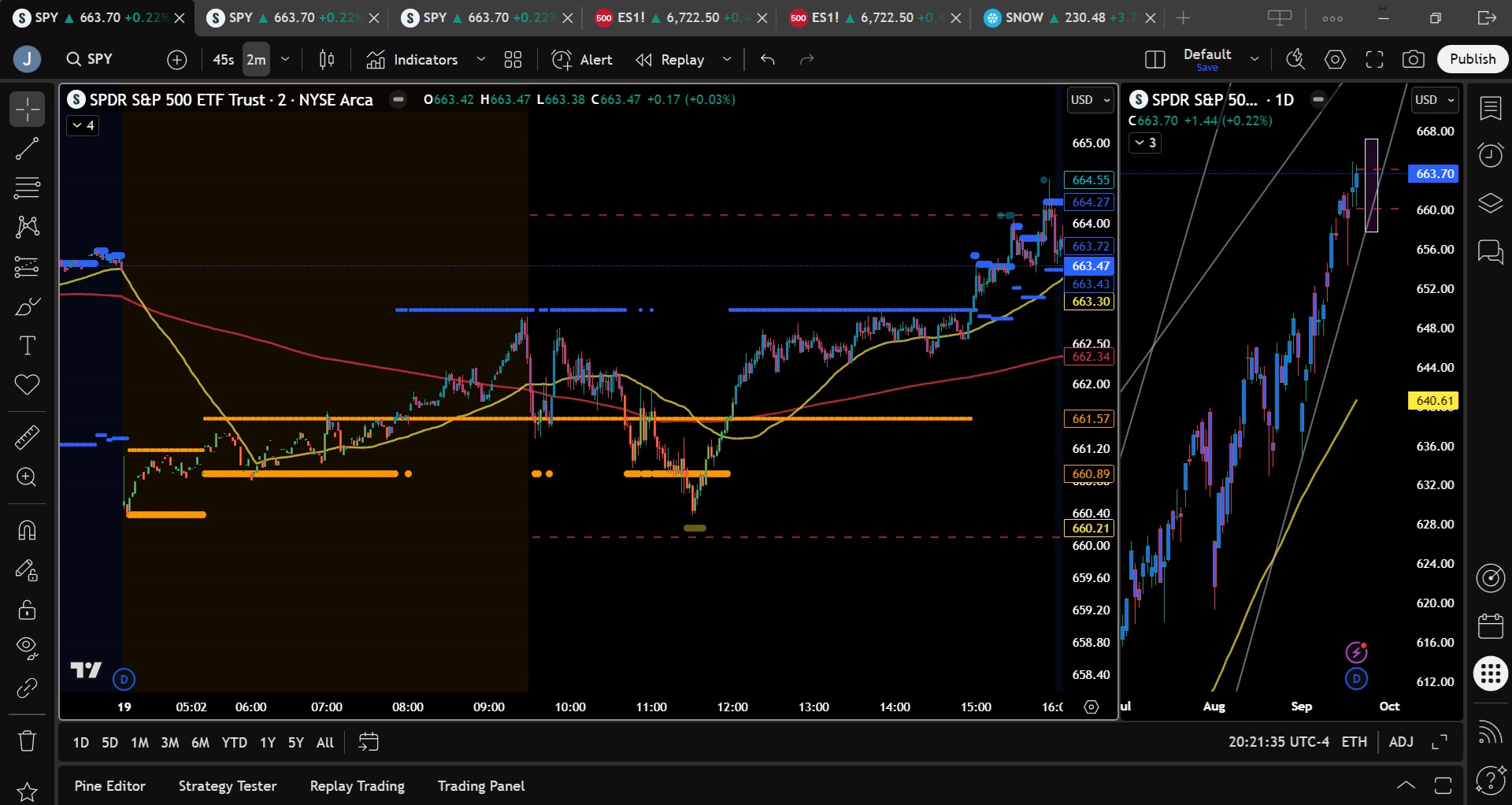The image size is (1512, 805).
Task: Open USD currency dropdown on 2m chart
Action: 1090,100
